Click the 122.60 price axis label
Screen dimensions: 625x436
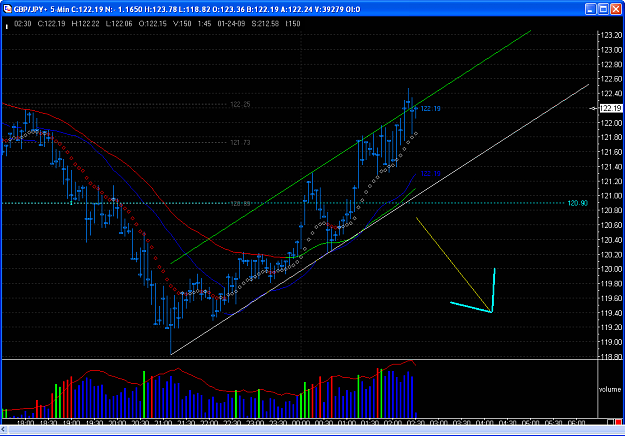coord(611,79)
